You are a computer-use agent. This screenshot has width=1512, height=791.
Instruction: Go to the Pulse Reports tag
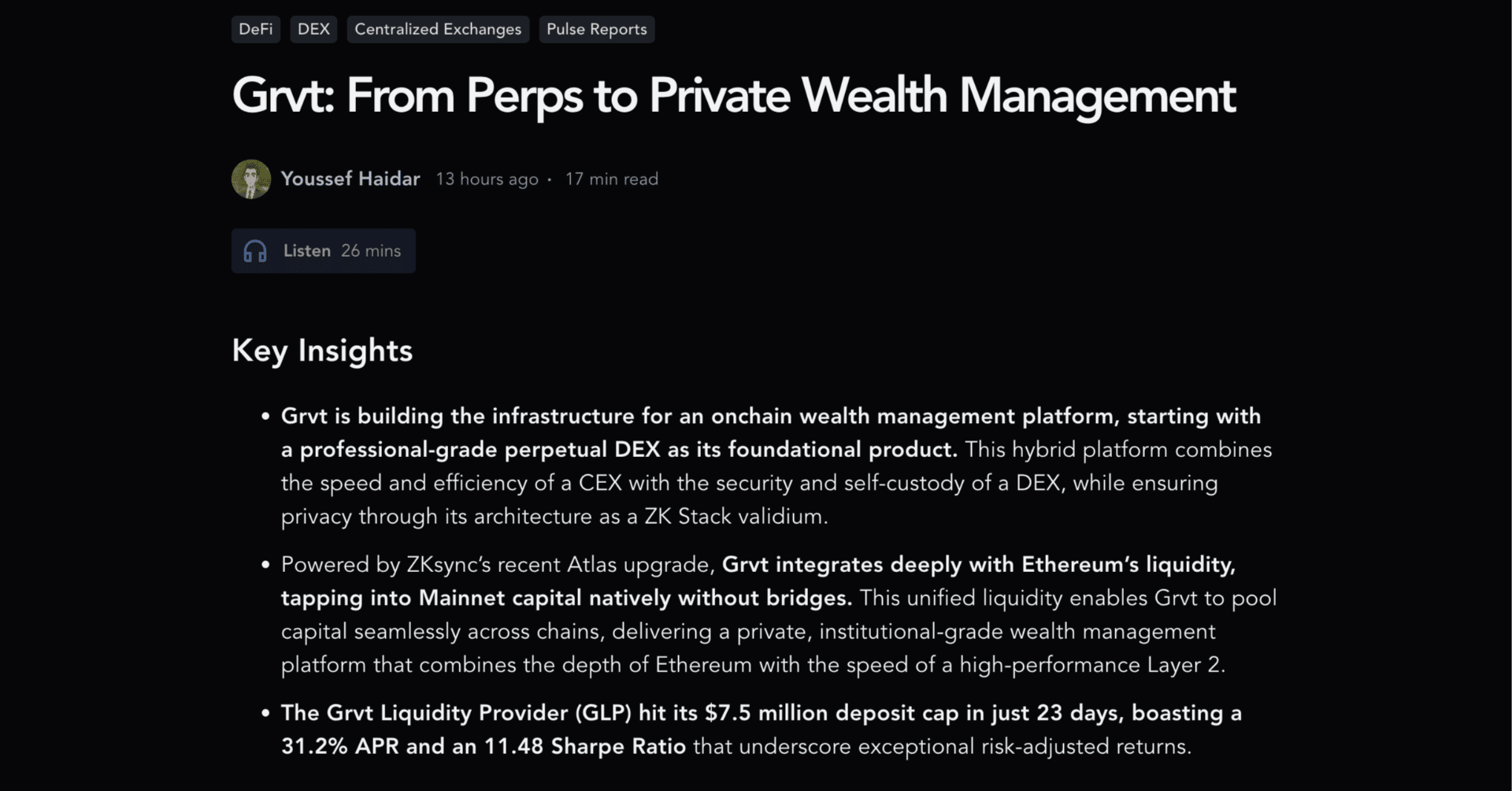pos(596,29)
